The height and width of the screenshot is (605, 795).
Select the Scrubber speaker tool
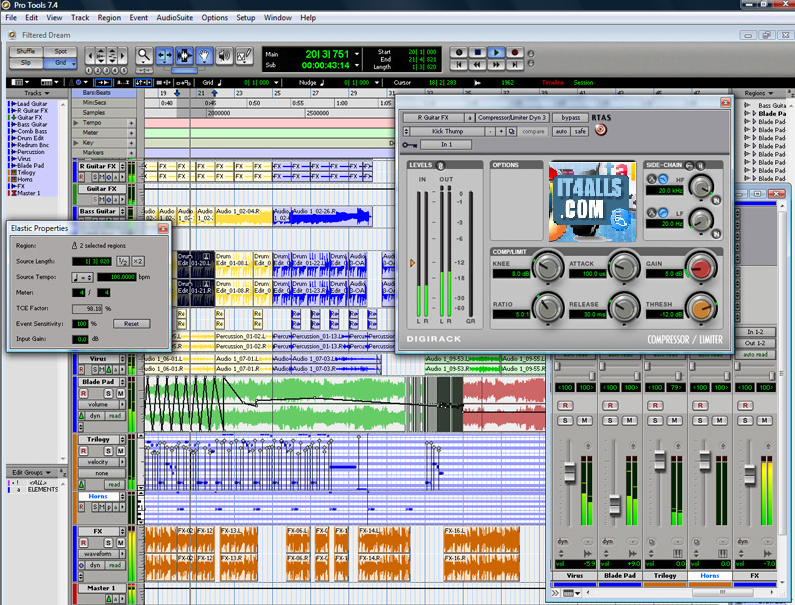click(224, 55)
